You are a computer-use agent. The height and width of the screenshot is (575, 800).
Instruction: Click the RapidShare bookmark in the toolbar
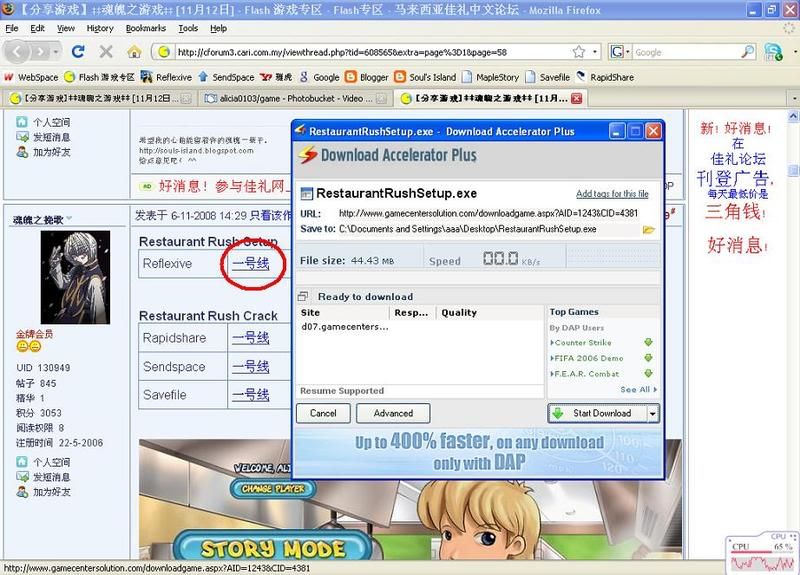605,77
